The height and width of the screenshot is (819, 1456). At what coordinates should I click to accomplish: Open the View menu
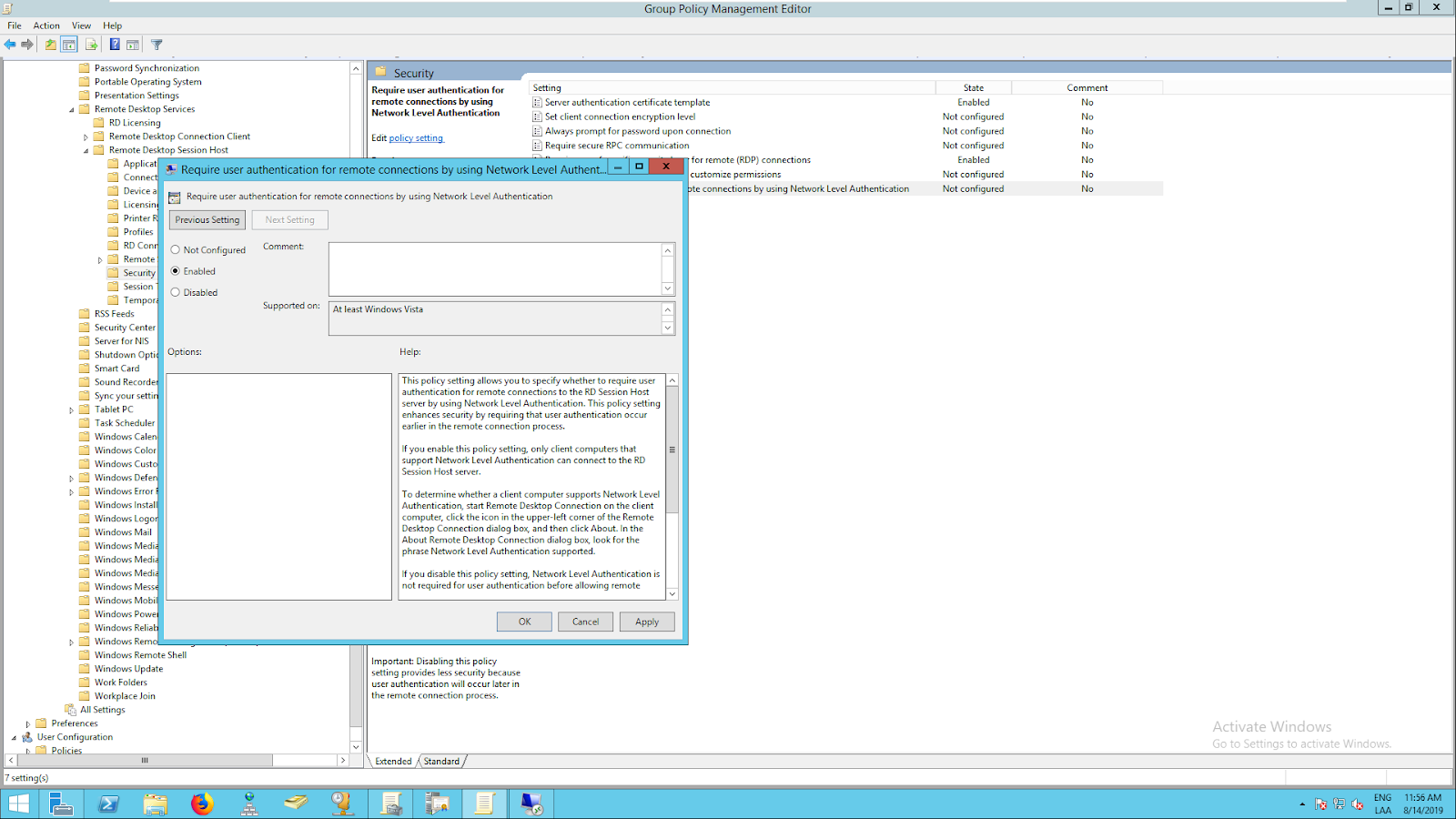pyautogui.click(x=81, y=25)
